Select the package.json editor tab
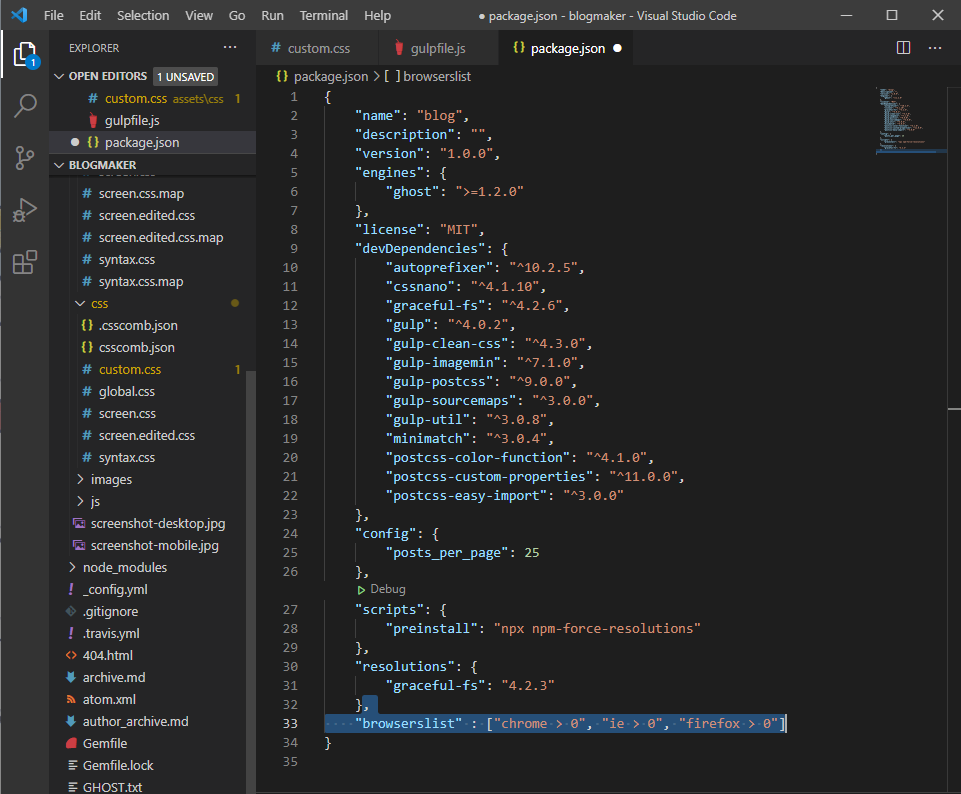The height and width of the screenshot is (794, 961). click(566, 48)
